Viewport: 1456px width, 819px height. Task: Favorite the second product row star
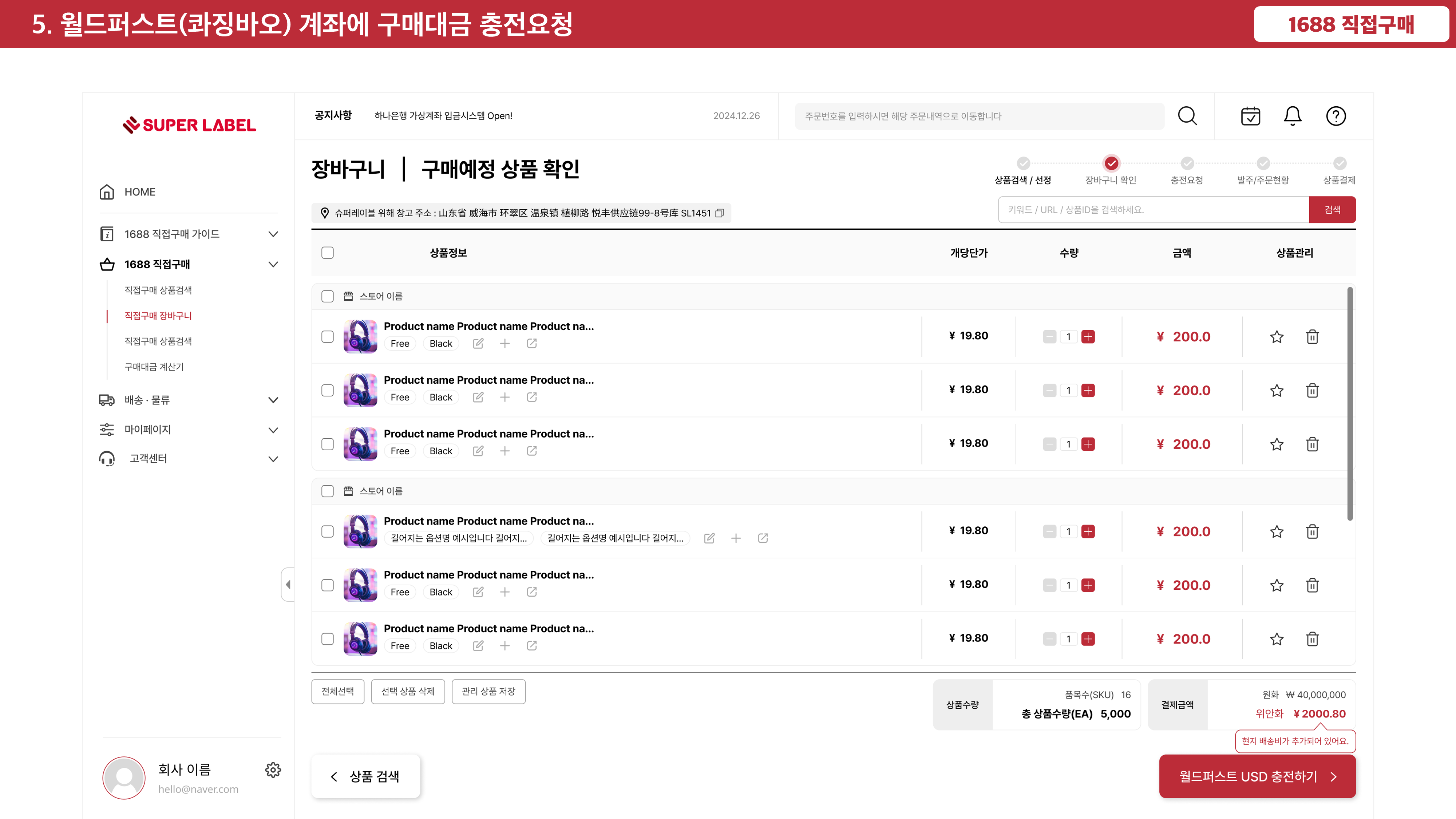[1276, 391]
